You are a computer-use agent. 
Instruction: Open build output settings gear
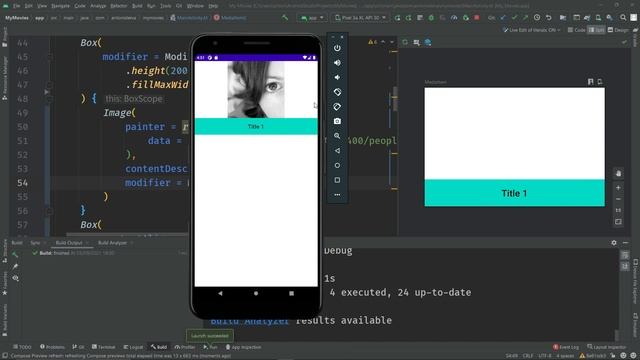pyautogui.click(x=614, y=242)
